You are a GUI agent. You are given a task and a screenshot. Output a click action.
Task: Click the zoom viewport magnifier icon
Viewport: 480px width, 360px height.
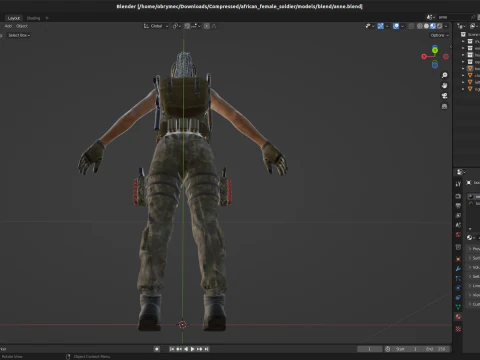(x=444, y=75)
